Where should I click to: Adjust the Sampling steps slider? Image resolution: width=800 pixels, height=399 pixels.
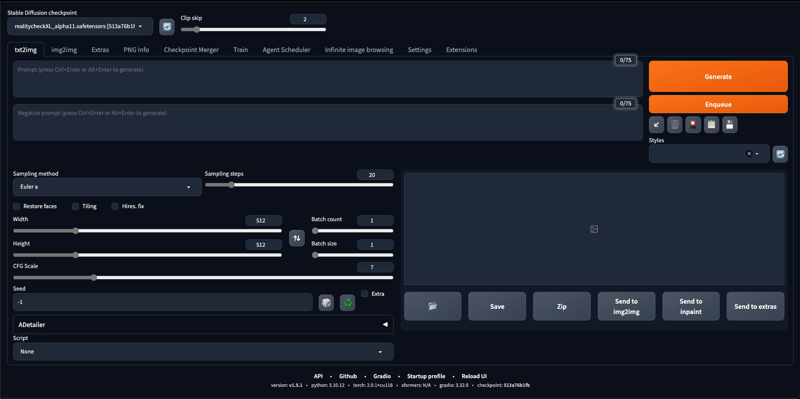click(x=299, y=185)
